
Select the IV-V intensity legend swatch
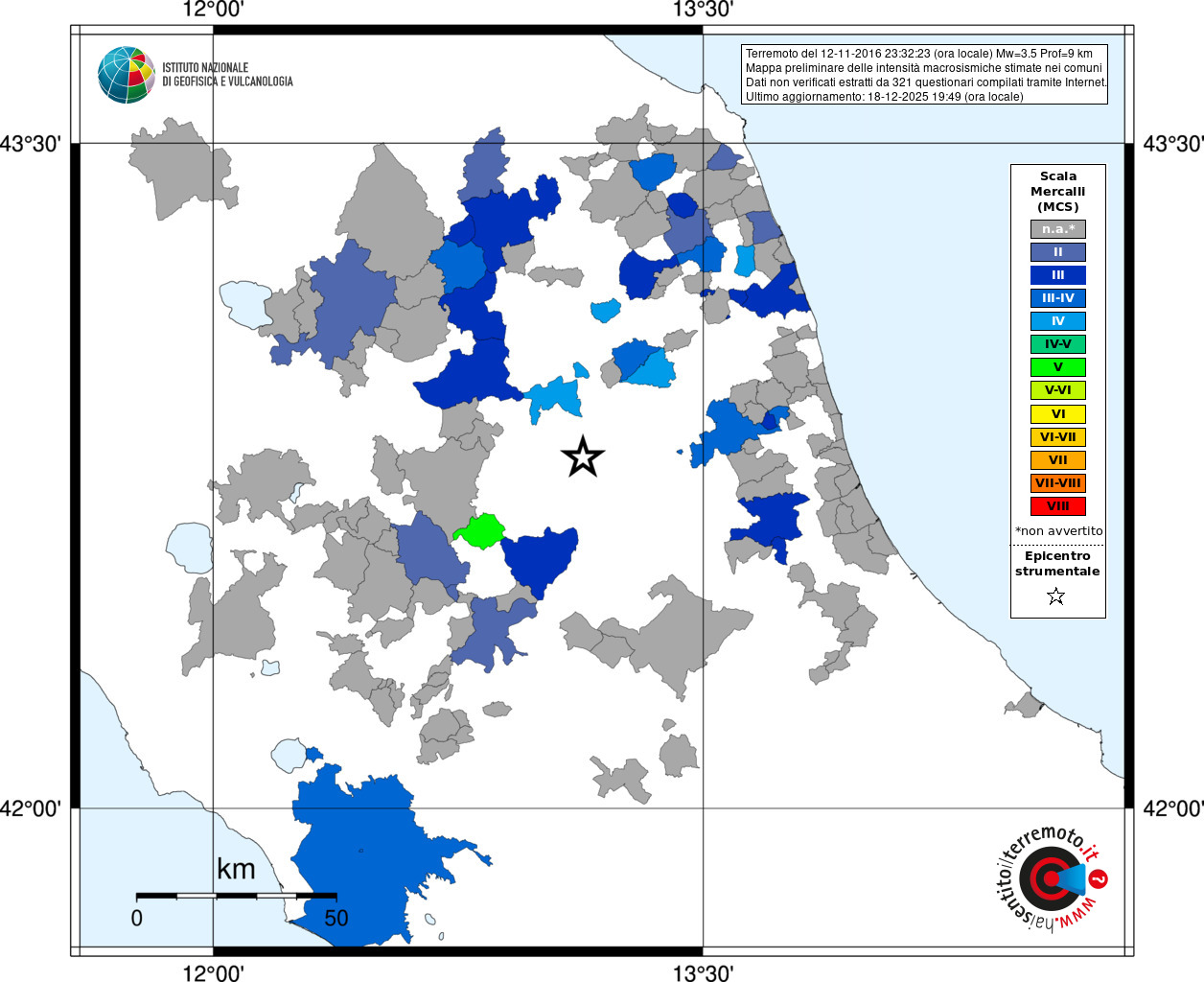pos(1057,344)
